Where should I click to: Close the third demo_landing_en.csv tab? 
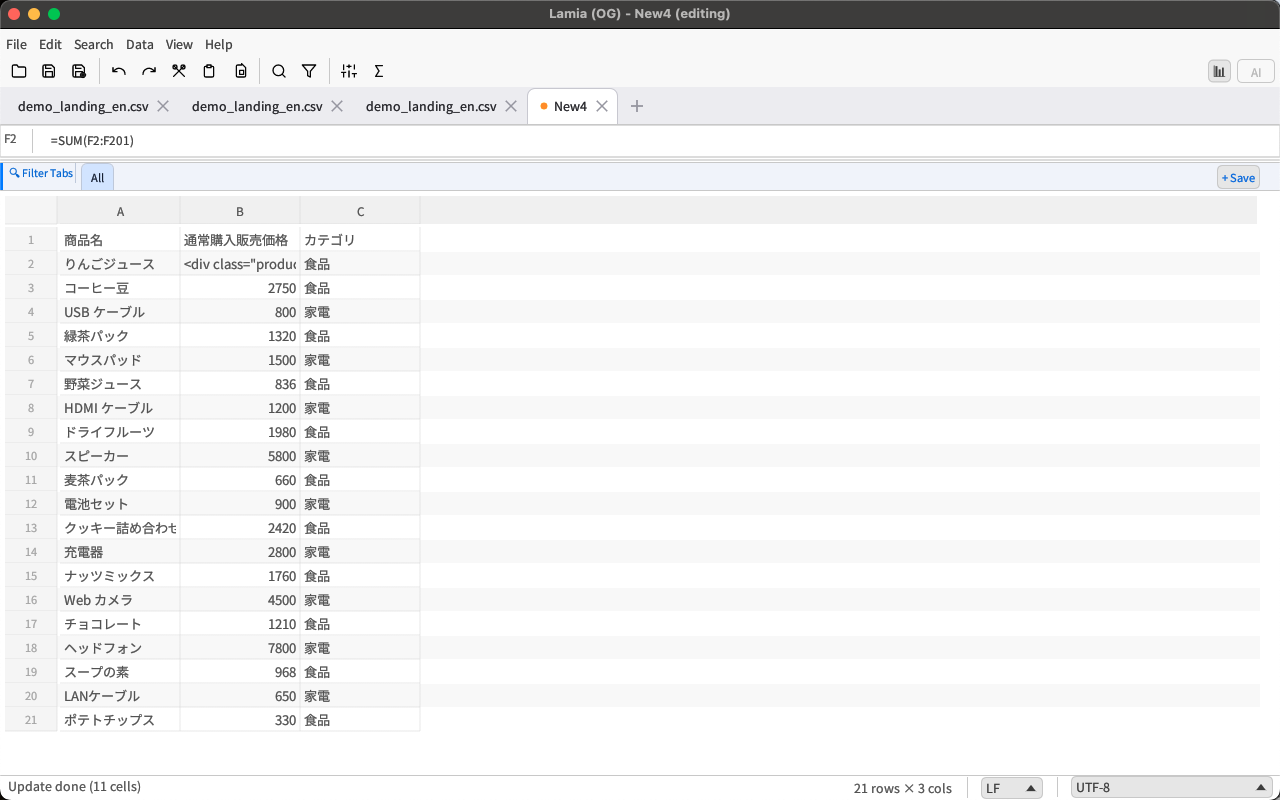point(511,106)
